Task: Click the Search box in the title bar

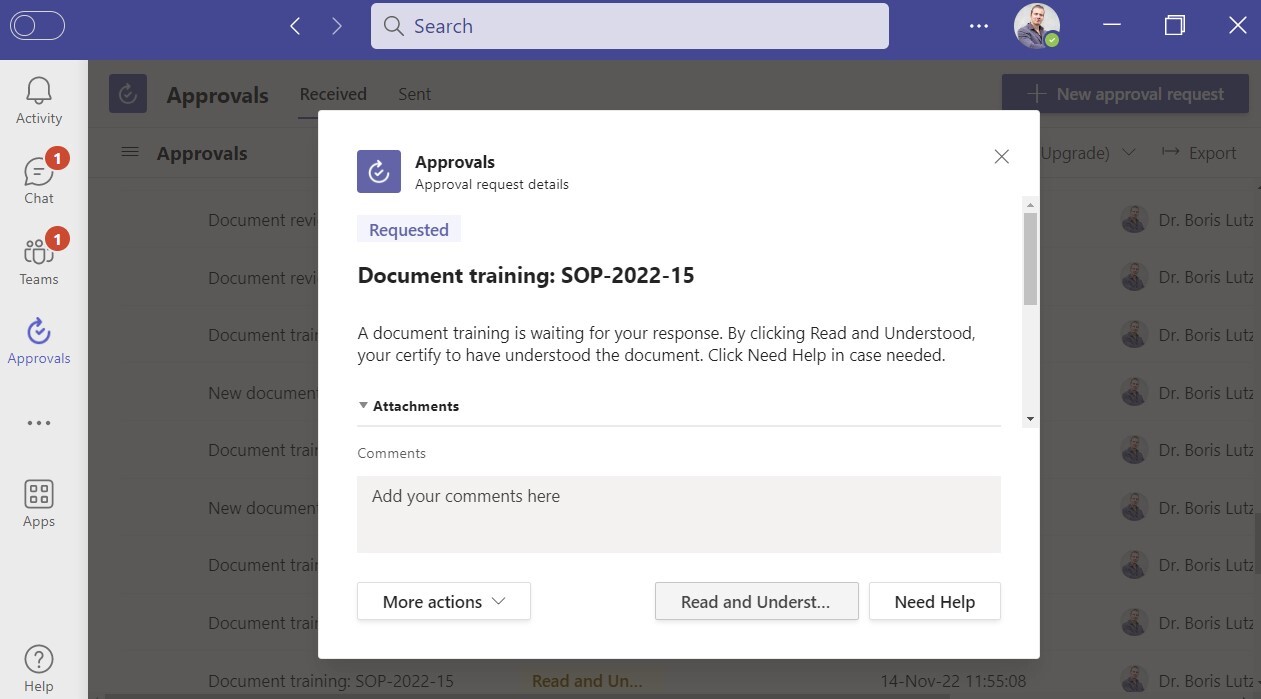Action: 630,26
